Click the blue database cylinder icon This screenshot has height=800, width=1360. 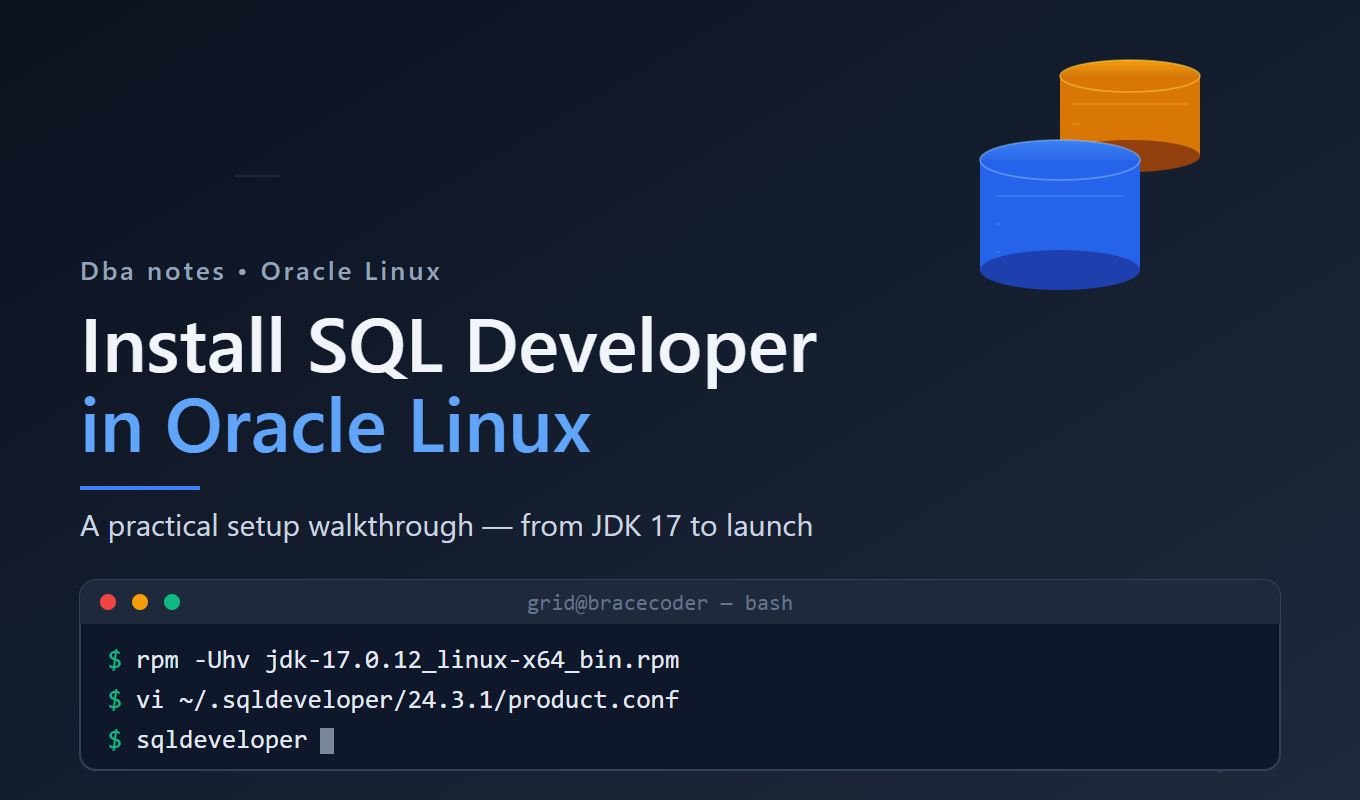(x=1060, y=215)
